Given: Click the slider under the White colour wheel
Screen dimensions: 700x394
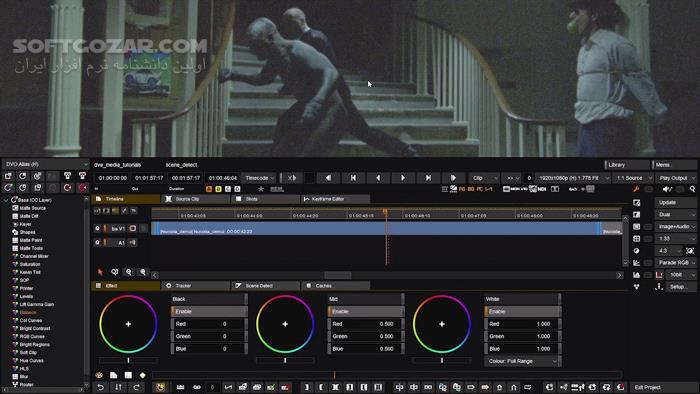Looking at the screenshot, I should (x=442, y=360).
